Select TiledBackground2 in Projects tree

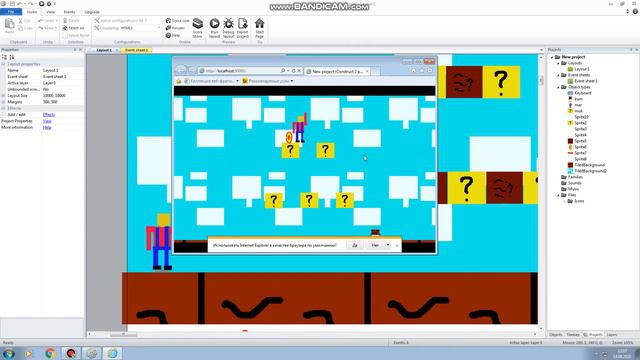click(587, 171)
